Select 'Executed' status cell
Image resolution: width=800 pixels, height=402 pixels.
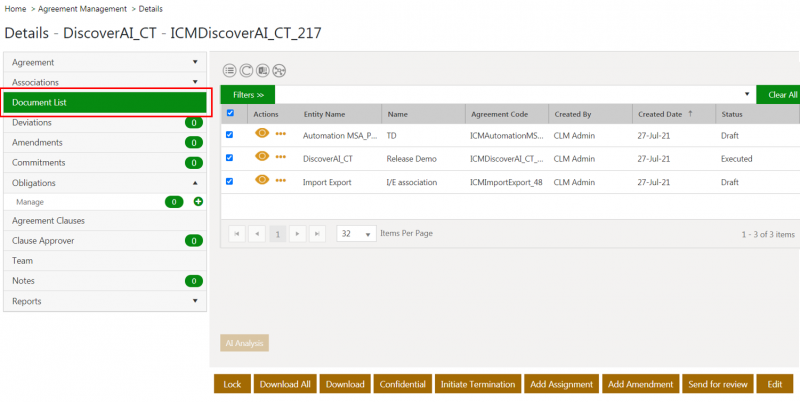click(737, 159)
